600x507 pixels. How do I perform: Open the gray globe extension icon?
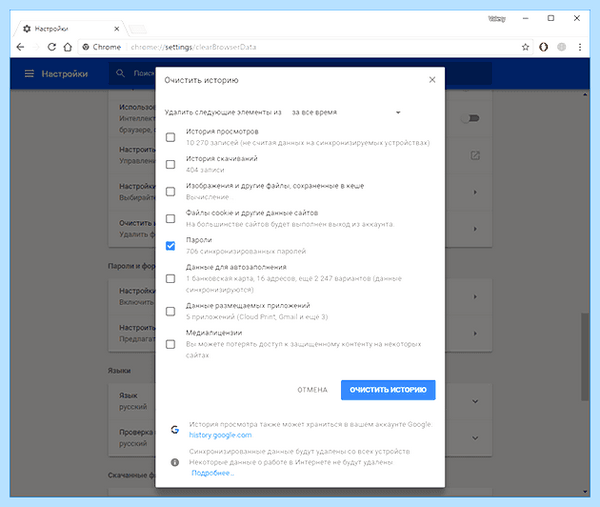click(x=561, y=47)
